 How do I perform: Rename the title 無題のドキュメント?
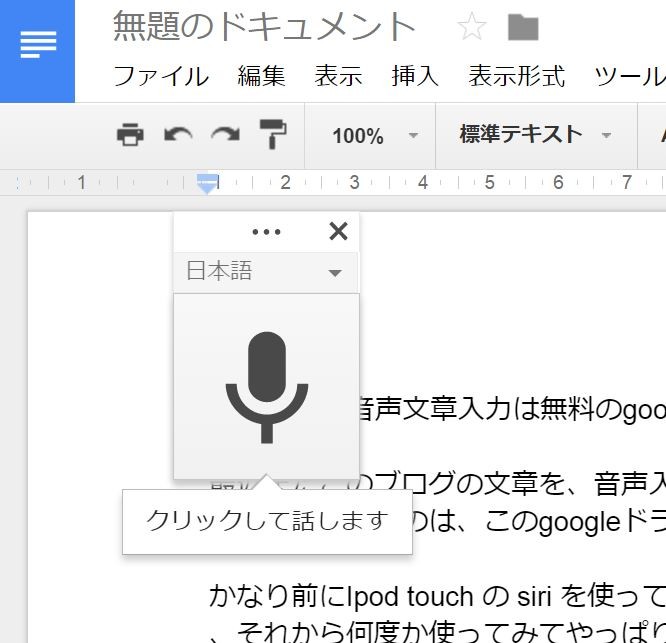pos(264,27)
